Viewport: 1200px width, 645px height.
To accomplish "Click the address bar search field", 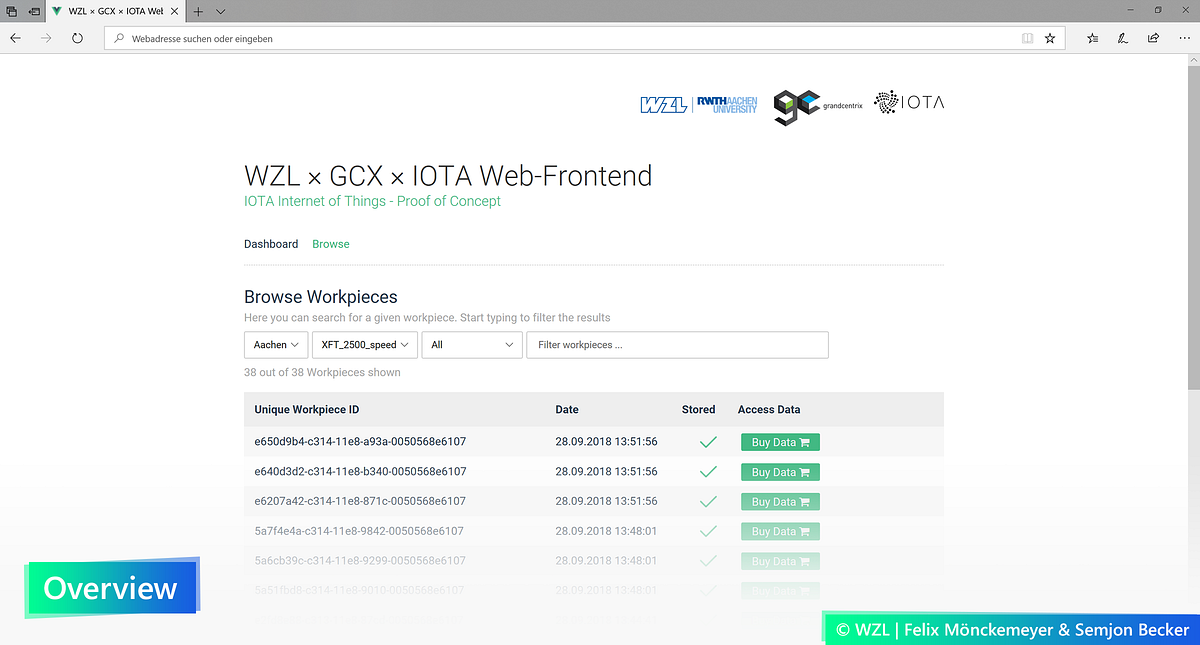I will [x=585, y=38].
